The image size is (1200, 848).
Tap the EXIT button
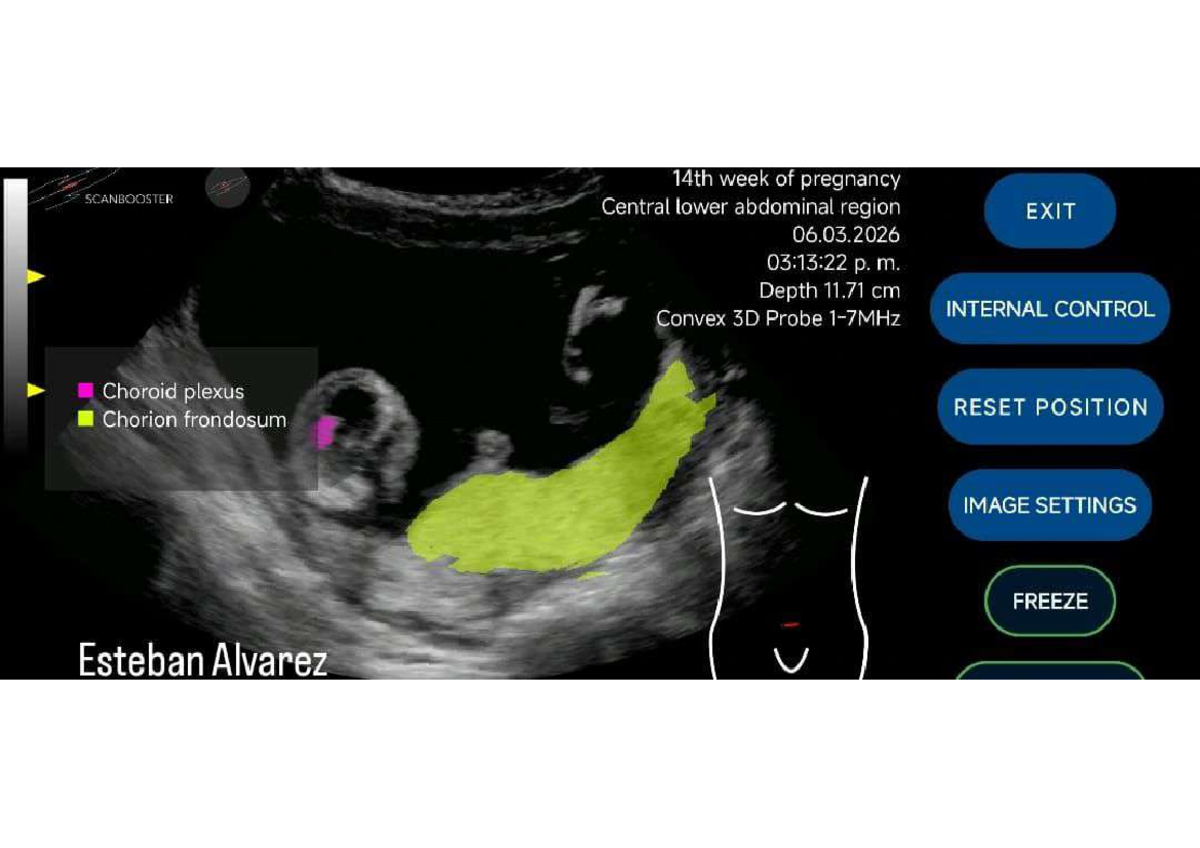(x=1050, y=211)
